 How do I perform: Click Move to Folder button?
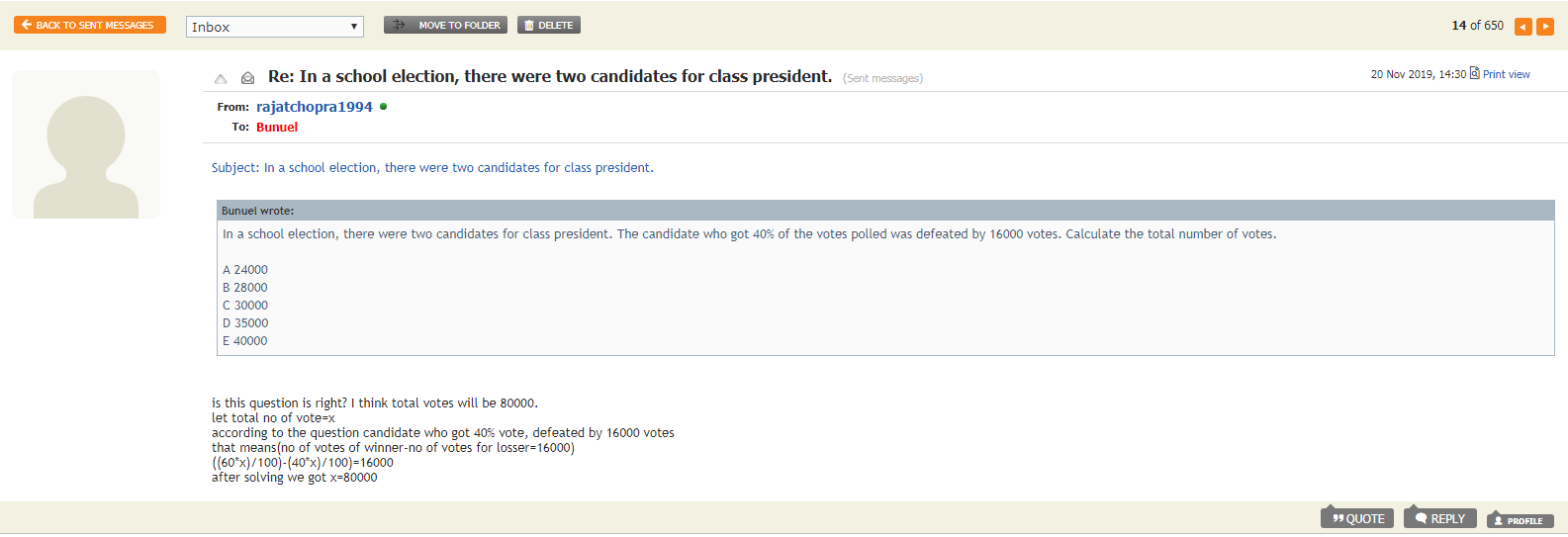coord(445,26)
